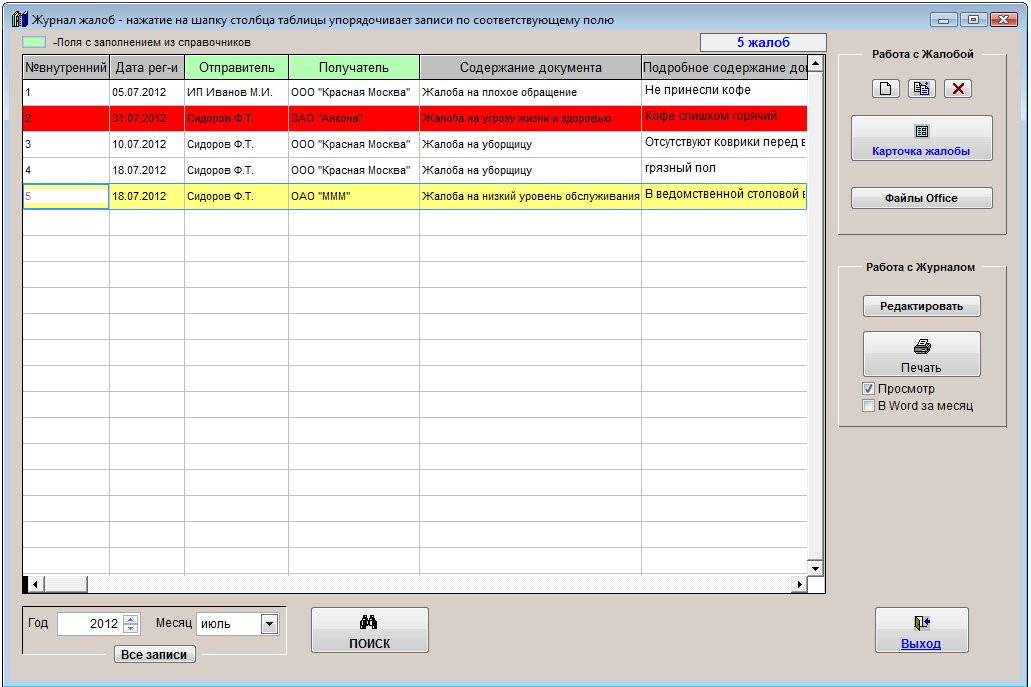
Task: Toggle the Просмотр checkbox
Action: [869, 389]
